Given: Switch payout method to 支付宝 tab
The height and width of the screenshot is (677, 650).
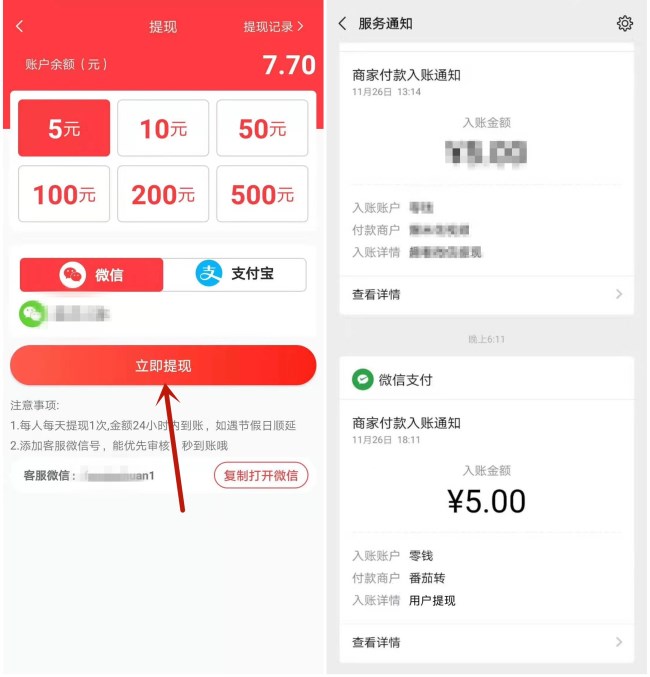Looking at the screenshot, I should (x=235, y=275).
